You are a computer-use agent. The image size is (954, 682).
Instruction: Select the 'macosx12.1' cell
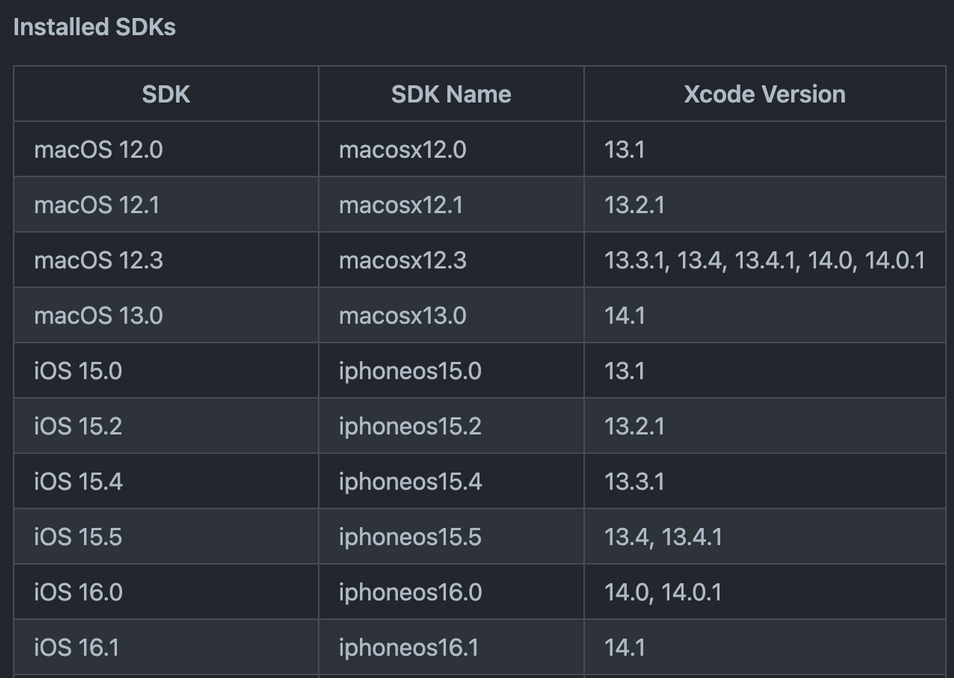[x=451, y=204]
